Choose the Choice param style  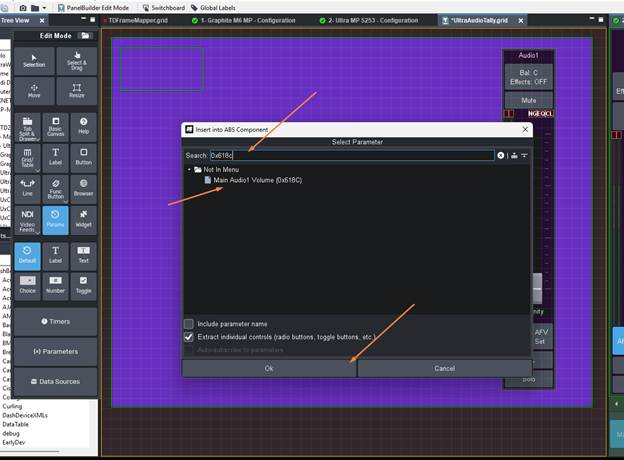click(27, 286)
